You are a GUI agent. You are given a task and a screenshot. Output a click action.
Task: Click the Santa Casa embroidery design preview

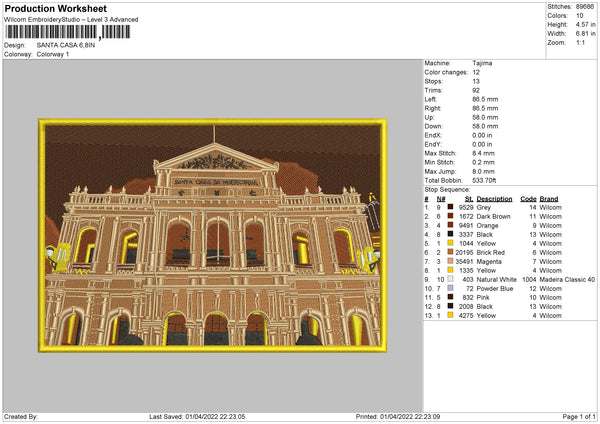tap(212, 235)
